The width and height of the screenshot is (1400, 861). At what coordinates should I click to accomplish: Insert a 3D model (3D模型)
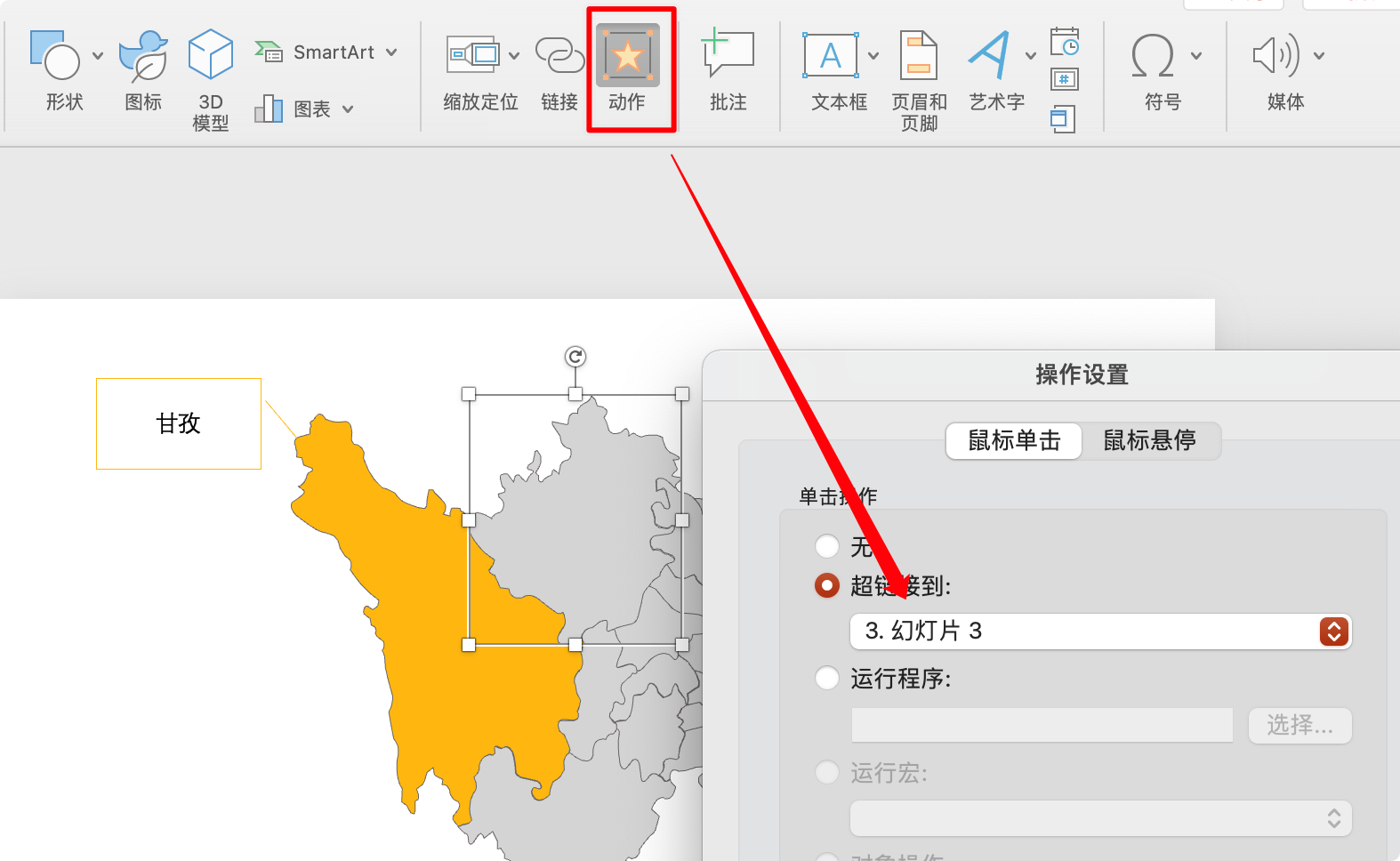point(211,55)
